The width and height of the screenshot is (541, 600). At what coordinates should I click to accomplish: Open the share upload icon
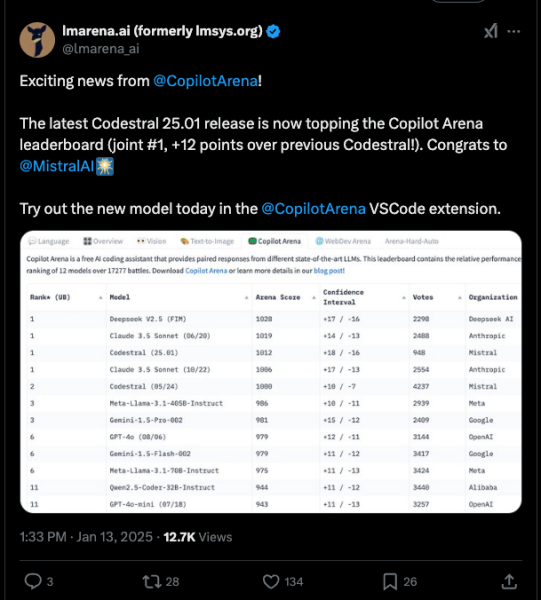point(509,581)
